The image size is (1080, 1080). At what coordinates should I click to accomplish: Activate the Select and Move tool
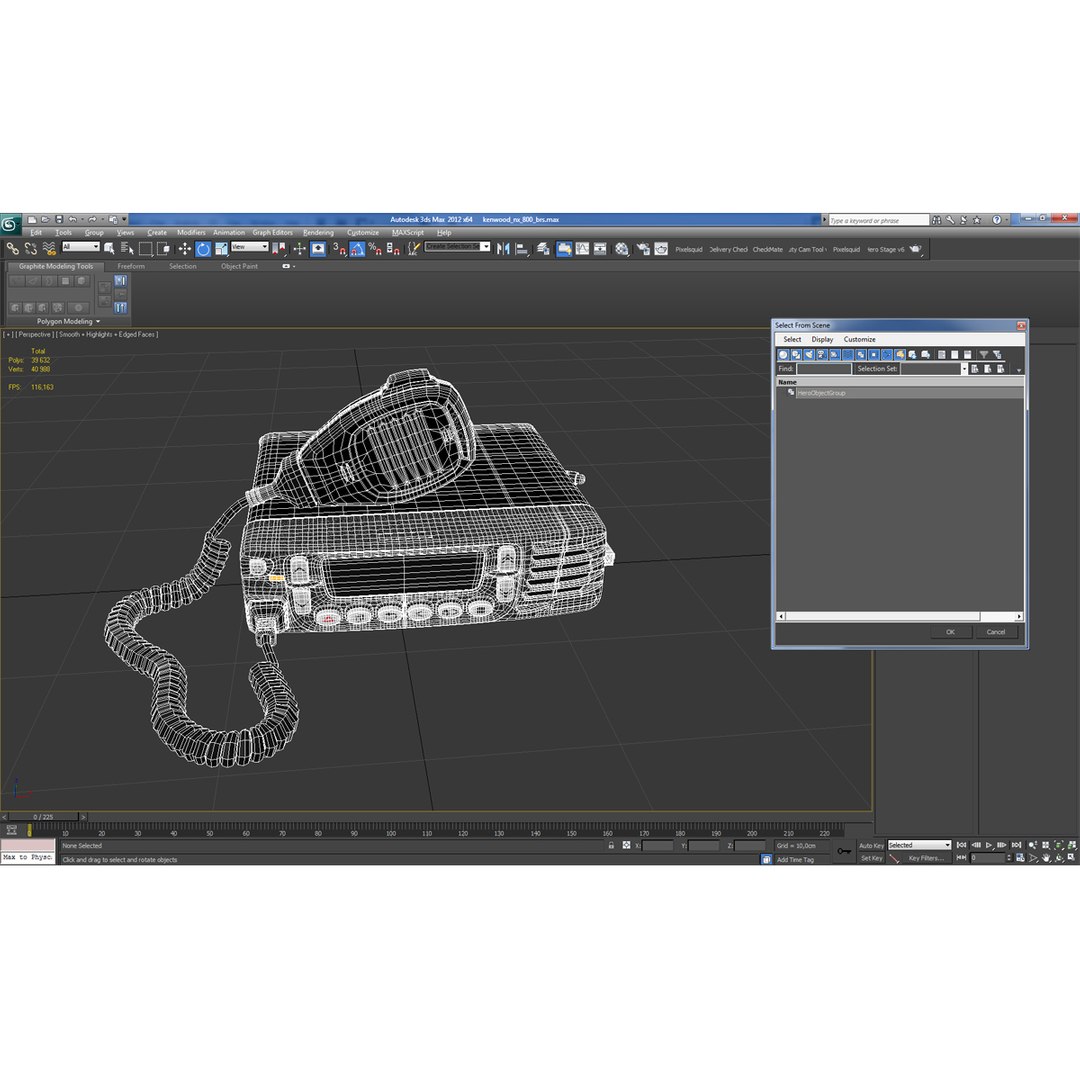point(185,249)
